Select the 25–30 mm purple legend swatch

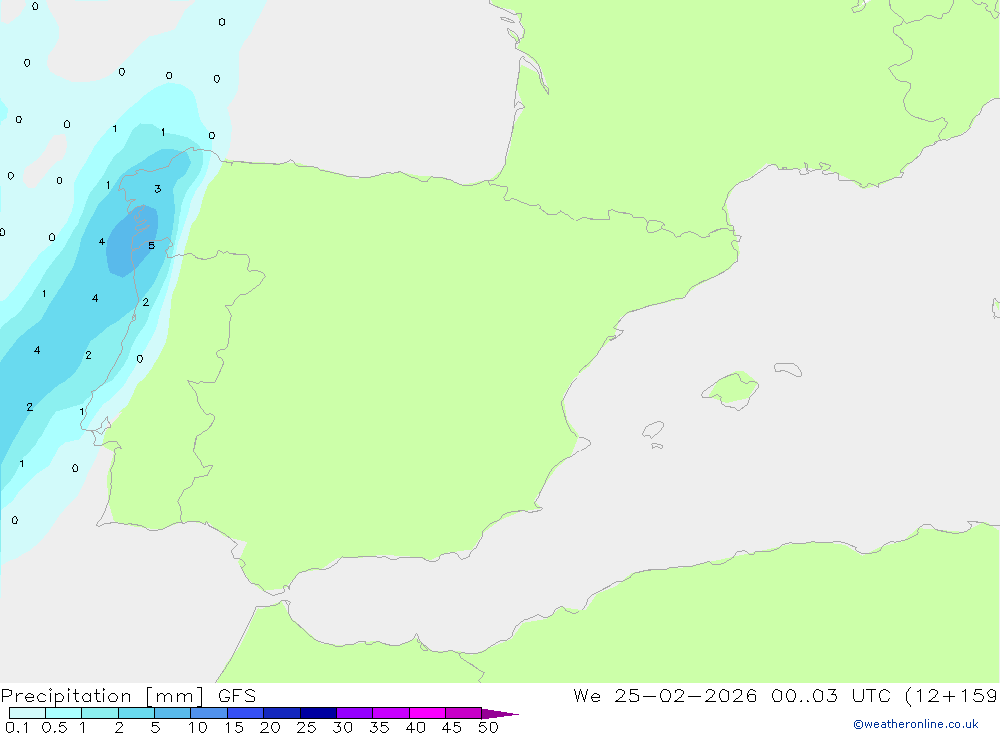pyautogui.click(x=318, y=713)
